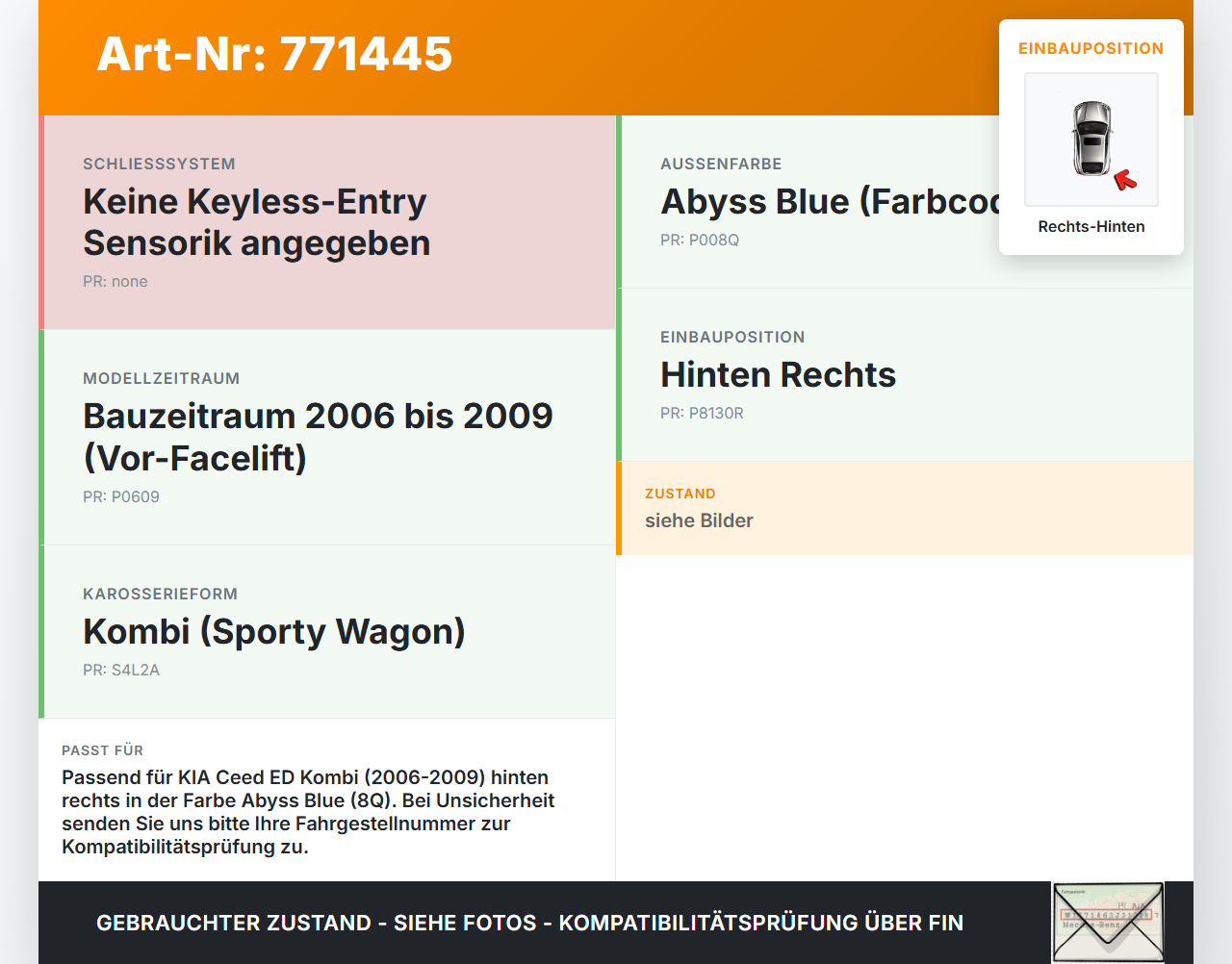Screen dimensions: 1232x964
Task: Click the orange 'EINBAUPOSITION' card title
Action: (x=1091, y=49)
